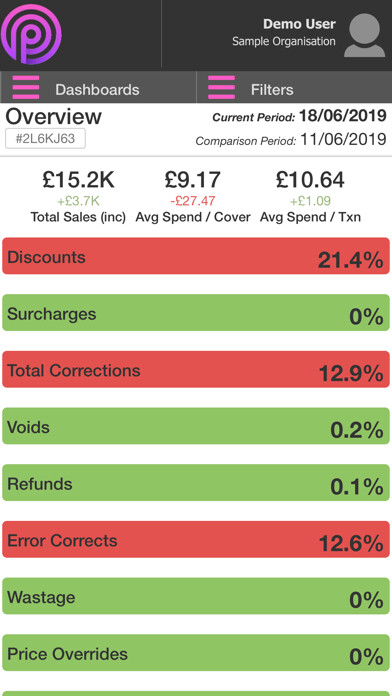The image size is (392, 696).
Task: Tap the Dashboards hamburger menu icon
Action: (x=26, y=87)
